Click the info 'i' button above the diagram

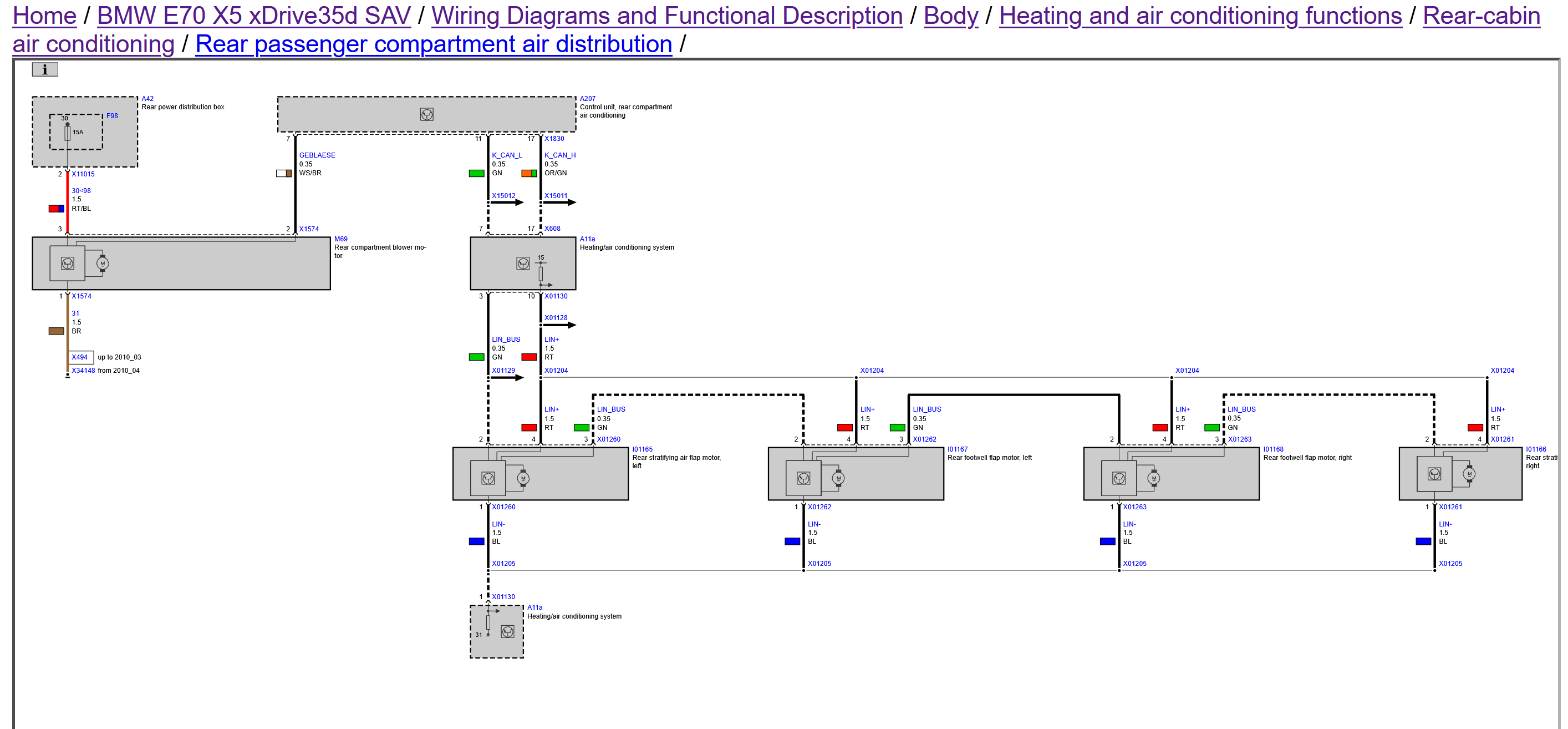pos(44,69)
